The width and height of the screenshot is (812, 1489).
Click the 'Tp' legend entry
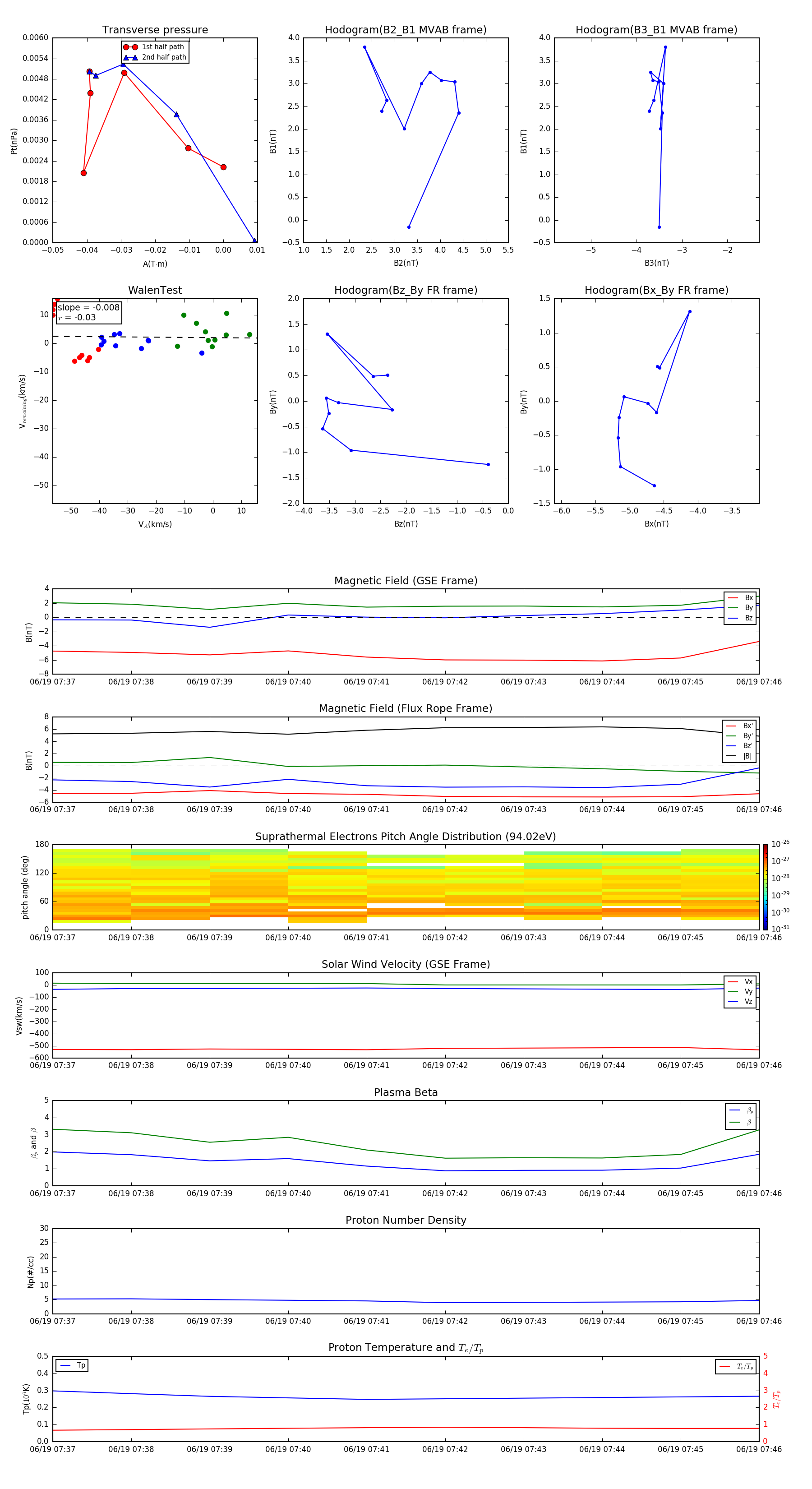point(72,1365)
